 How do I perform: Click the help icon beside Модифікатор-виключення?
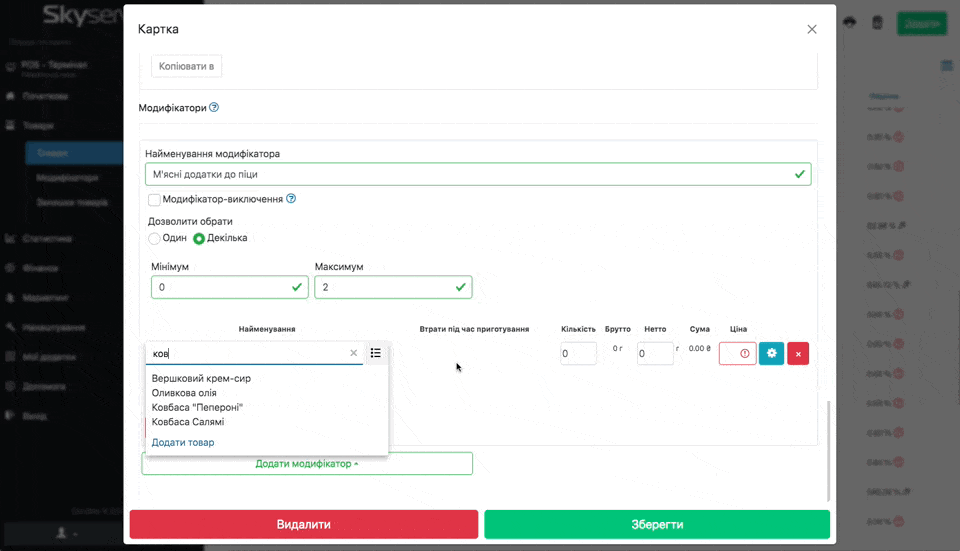click(x=291, y=199)
